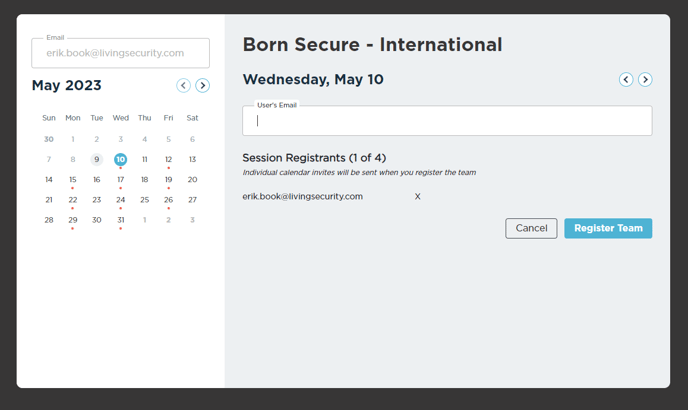Viewport: 688px width, 410px height.
Task: Select May 21 on calendar
Action: point(49,200)
